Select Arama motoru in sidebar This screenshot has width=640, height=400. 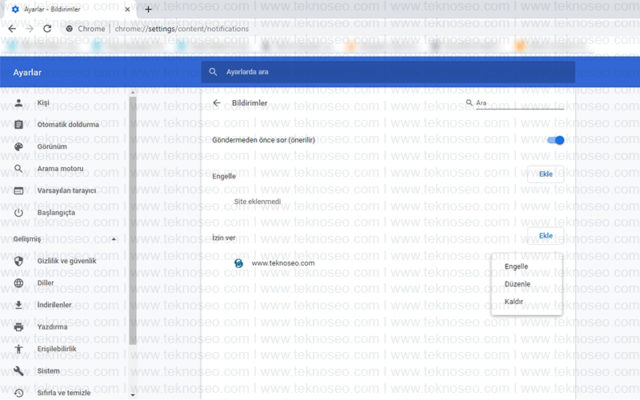pos(60,169)
